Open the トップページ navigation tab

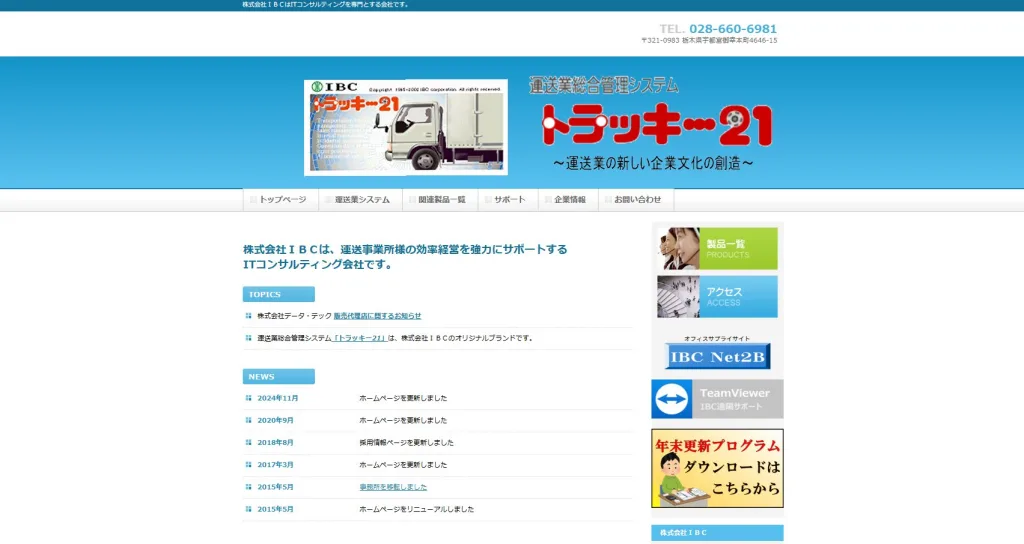tap(281, 200)
